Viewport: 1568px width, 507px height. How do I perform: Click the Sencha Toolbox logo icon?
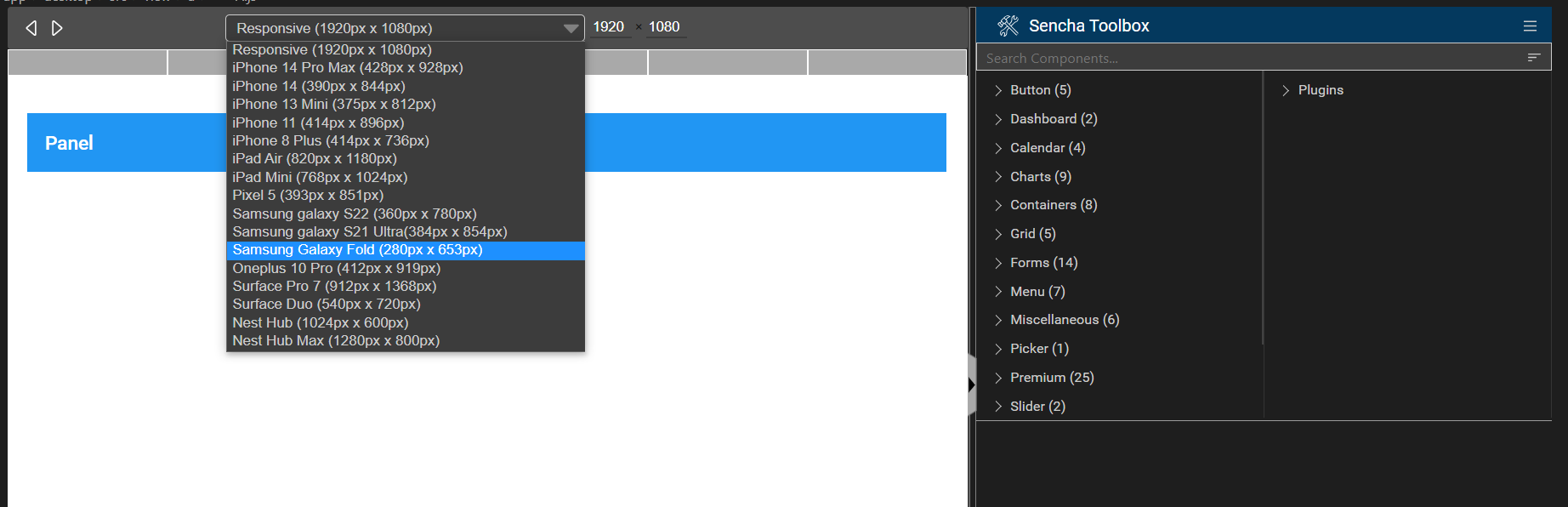1008,26
